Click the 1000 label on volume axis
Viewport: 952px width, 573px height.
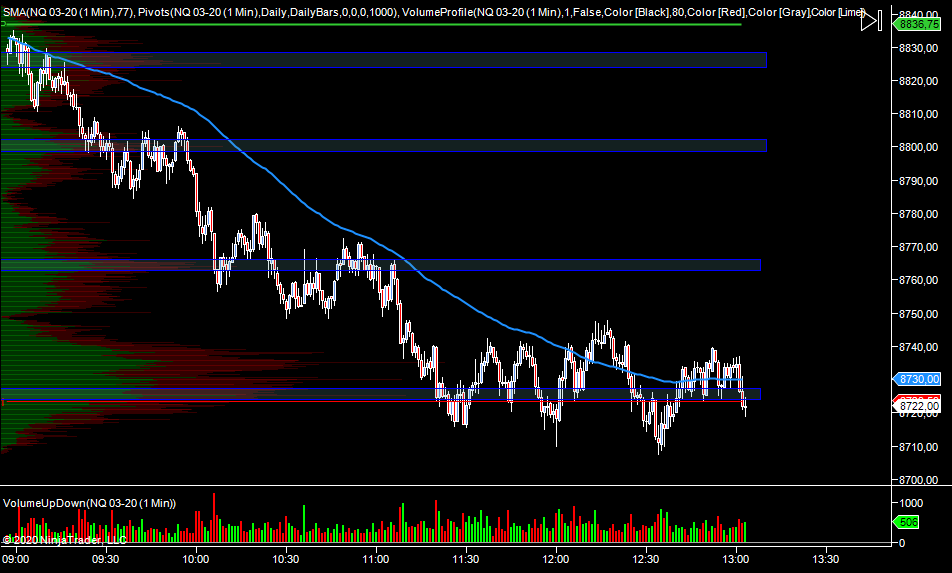click(911, 503)
